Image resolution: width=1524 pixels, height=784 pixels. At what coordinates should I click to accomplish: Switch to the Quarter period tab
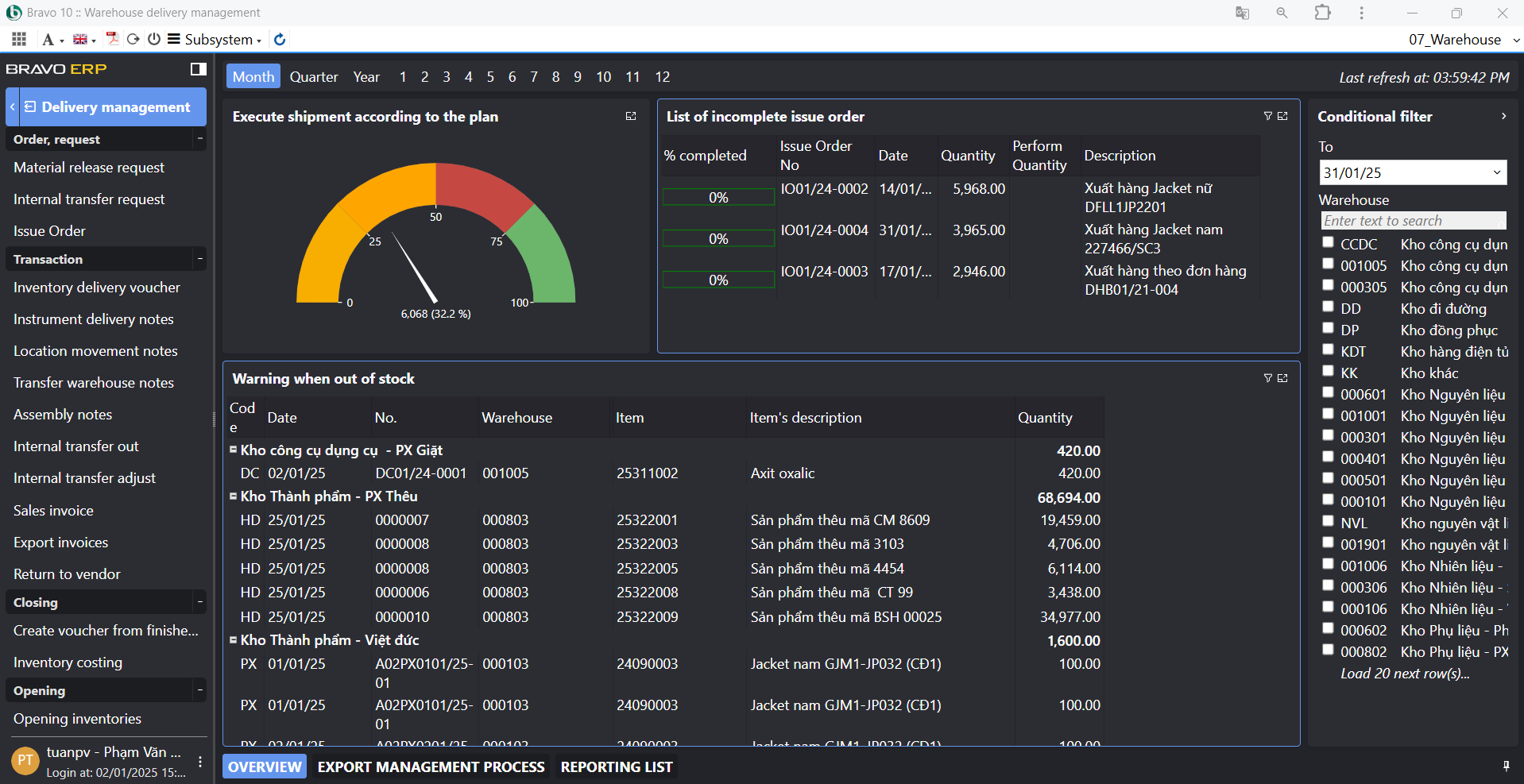point(313,77)
